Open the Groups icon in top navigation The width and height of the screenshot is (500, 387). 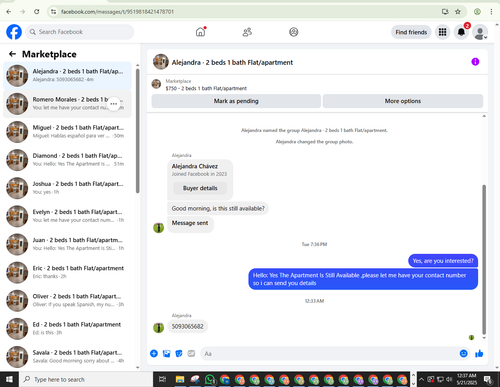[294, 32]
